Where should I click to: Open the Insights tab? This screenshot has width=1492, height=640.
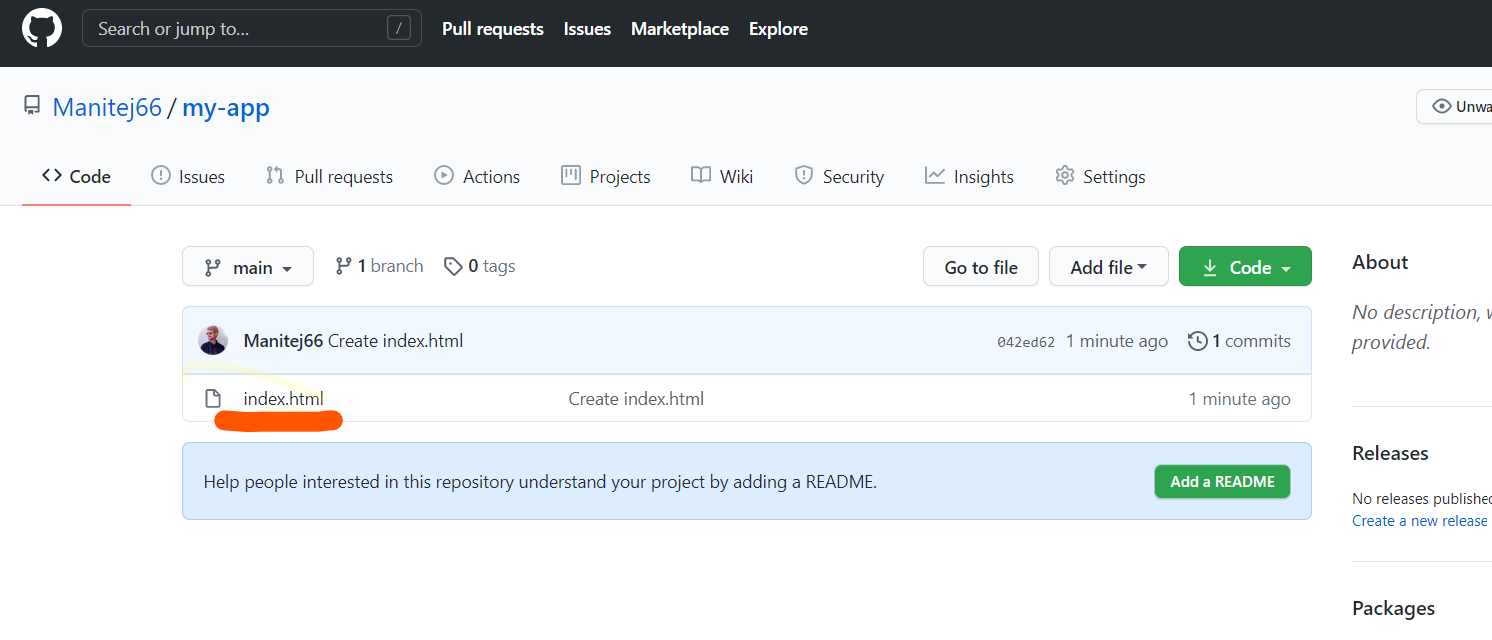coord(969,176)
